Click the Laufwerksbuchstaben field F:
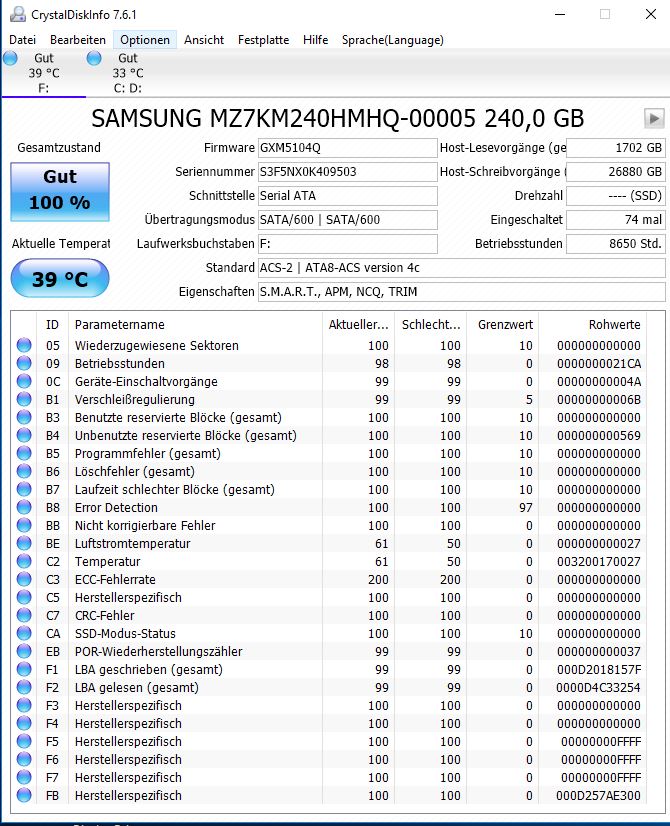This screenshot has height=826, width=670. click(348, 244)
